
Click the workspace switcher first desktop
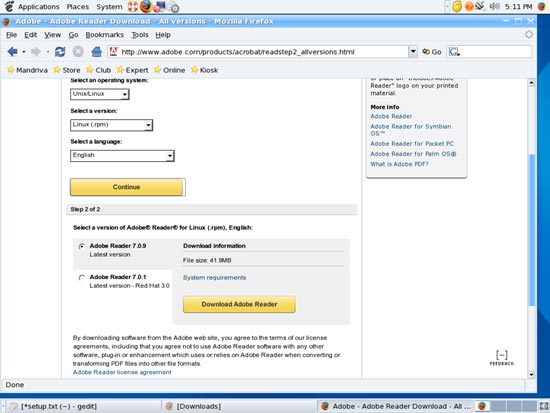tap(483, 406)
